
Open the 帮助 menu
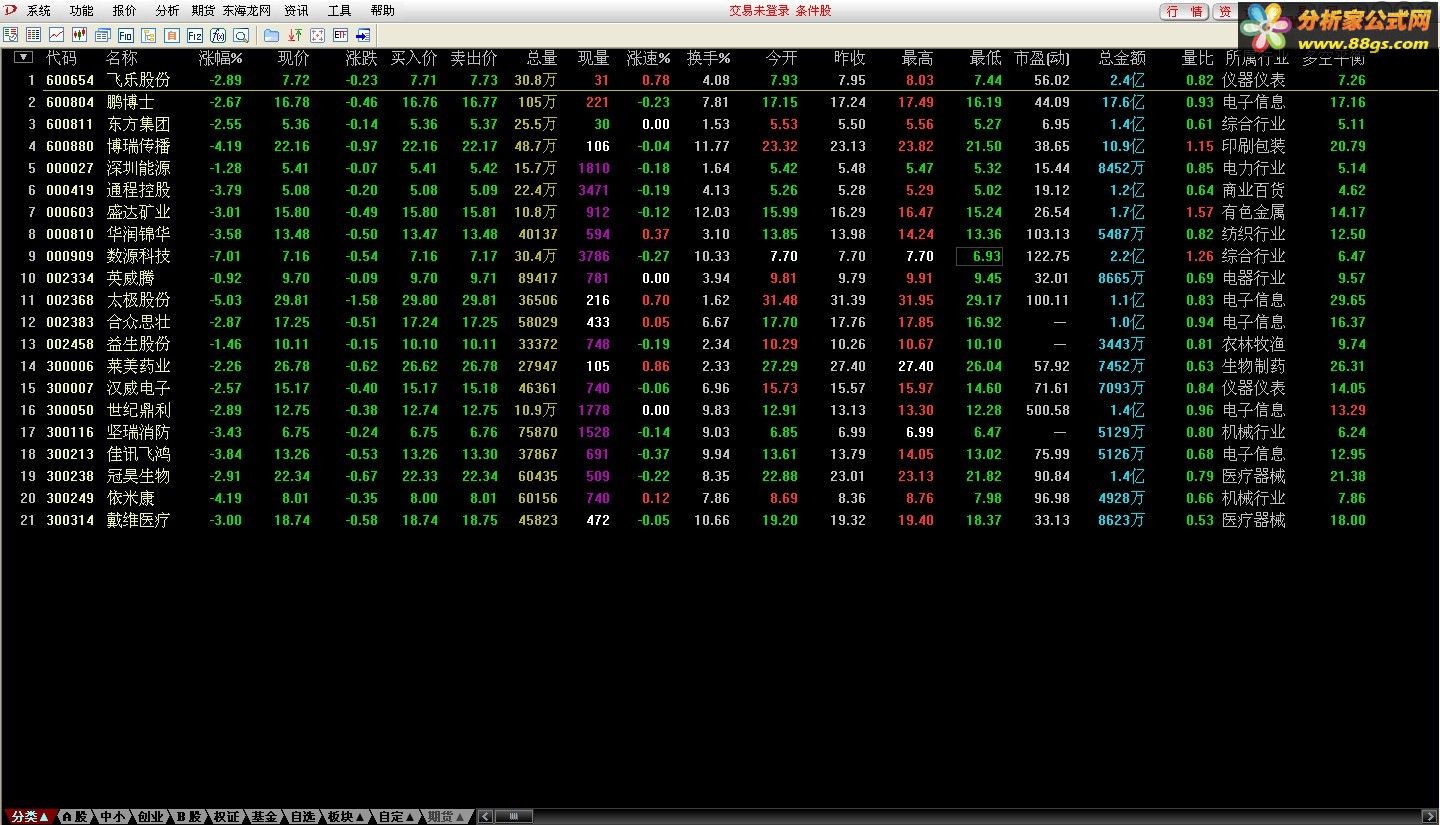(x=382, y=11)
